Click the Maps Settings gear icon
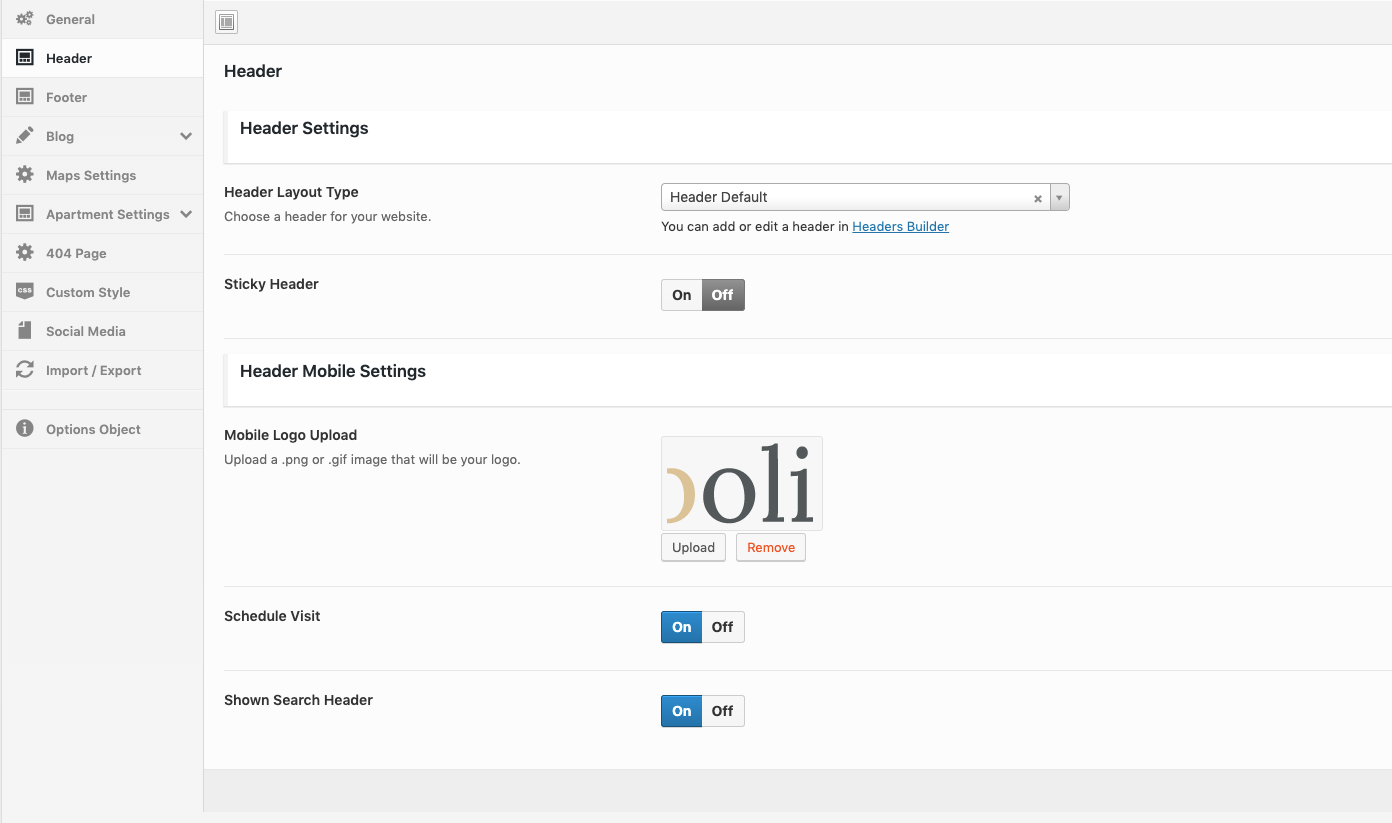The height and width of the screenshot is (823, 1392). coord(25,175)
